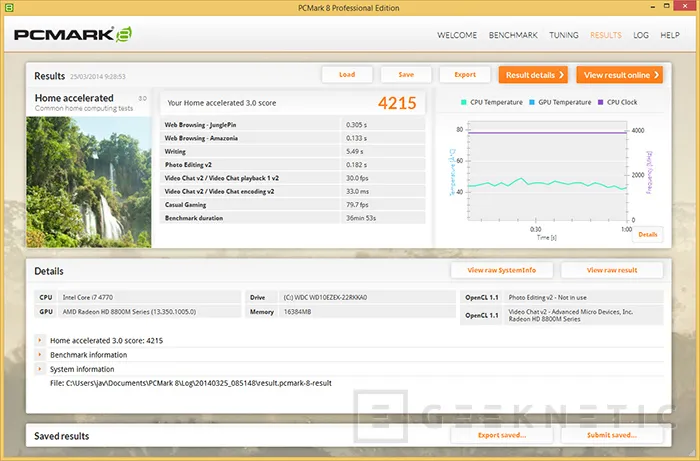700x461 pixels.
Task: Maximize the PCMark 8 window
Action: tap(667, 6)
